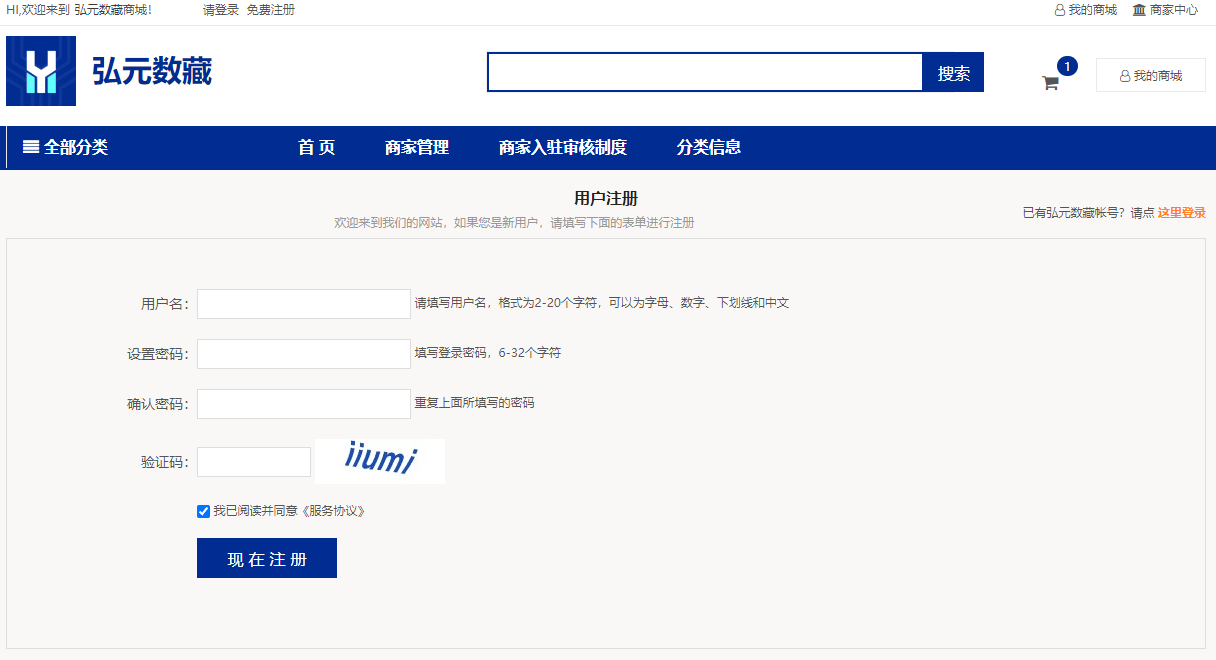1216x660 pixels.
Task: Focus the 用户名 input field
Action: coord(304,304)
